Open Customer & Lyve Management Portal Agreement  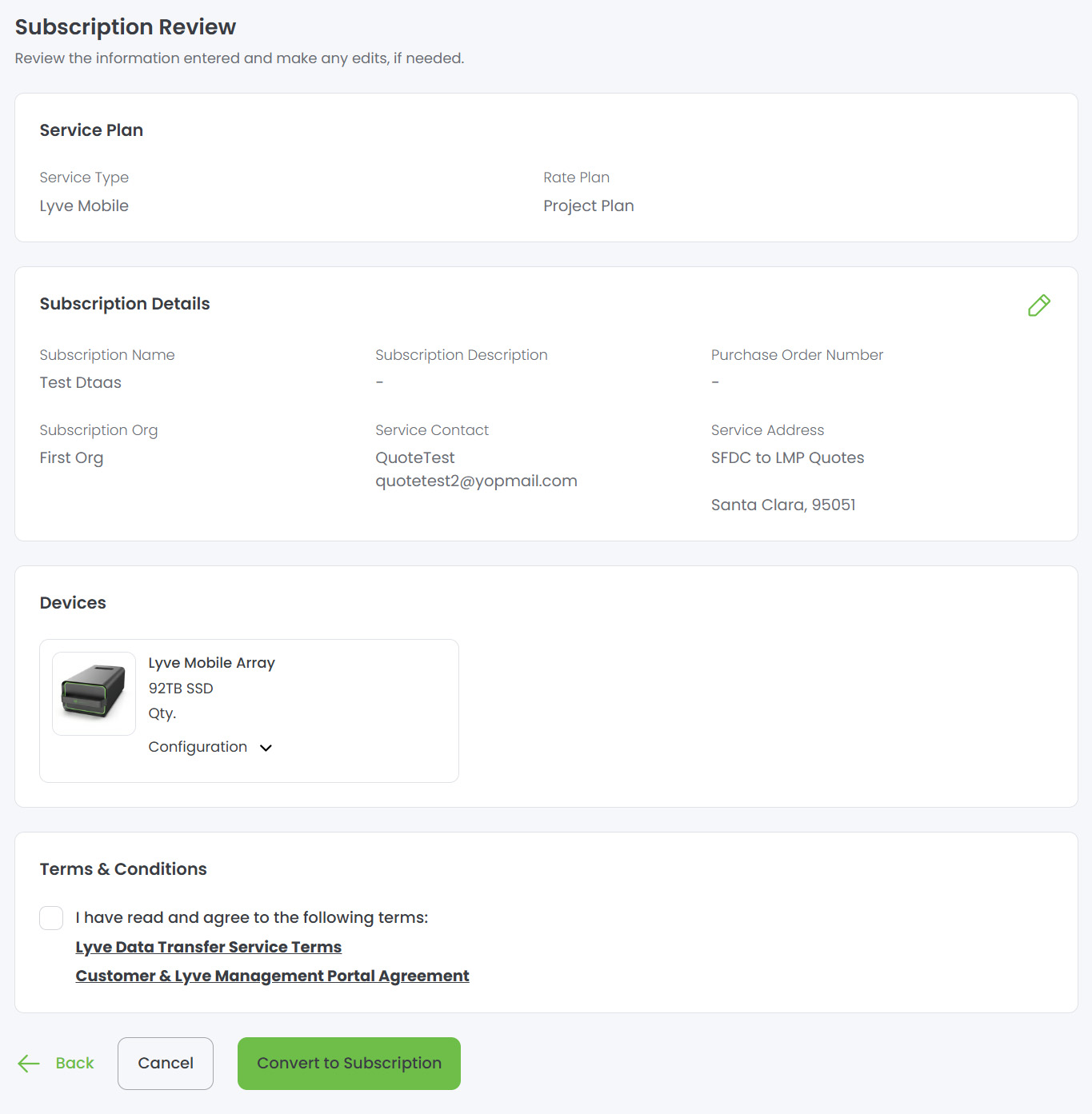tap(272, 976)
